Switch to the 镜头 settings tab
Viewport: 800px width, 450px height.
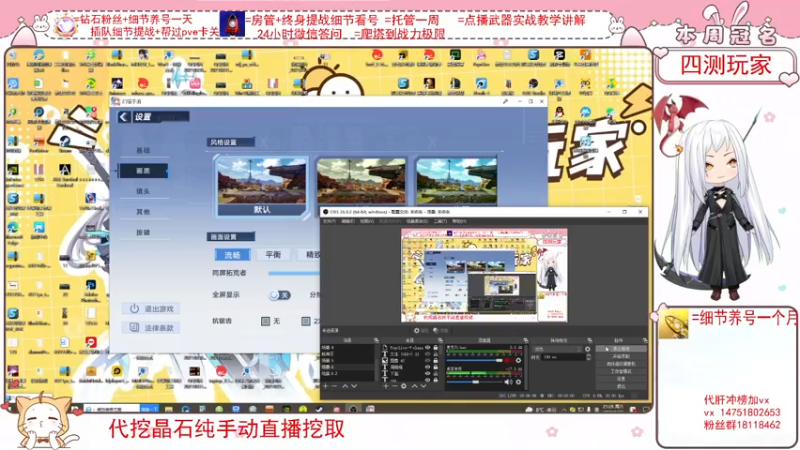pos(143,191)
